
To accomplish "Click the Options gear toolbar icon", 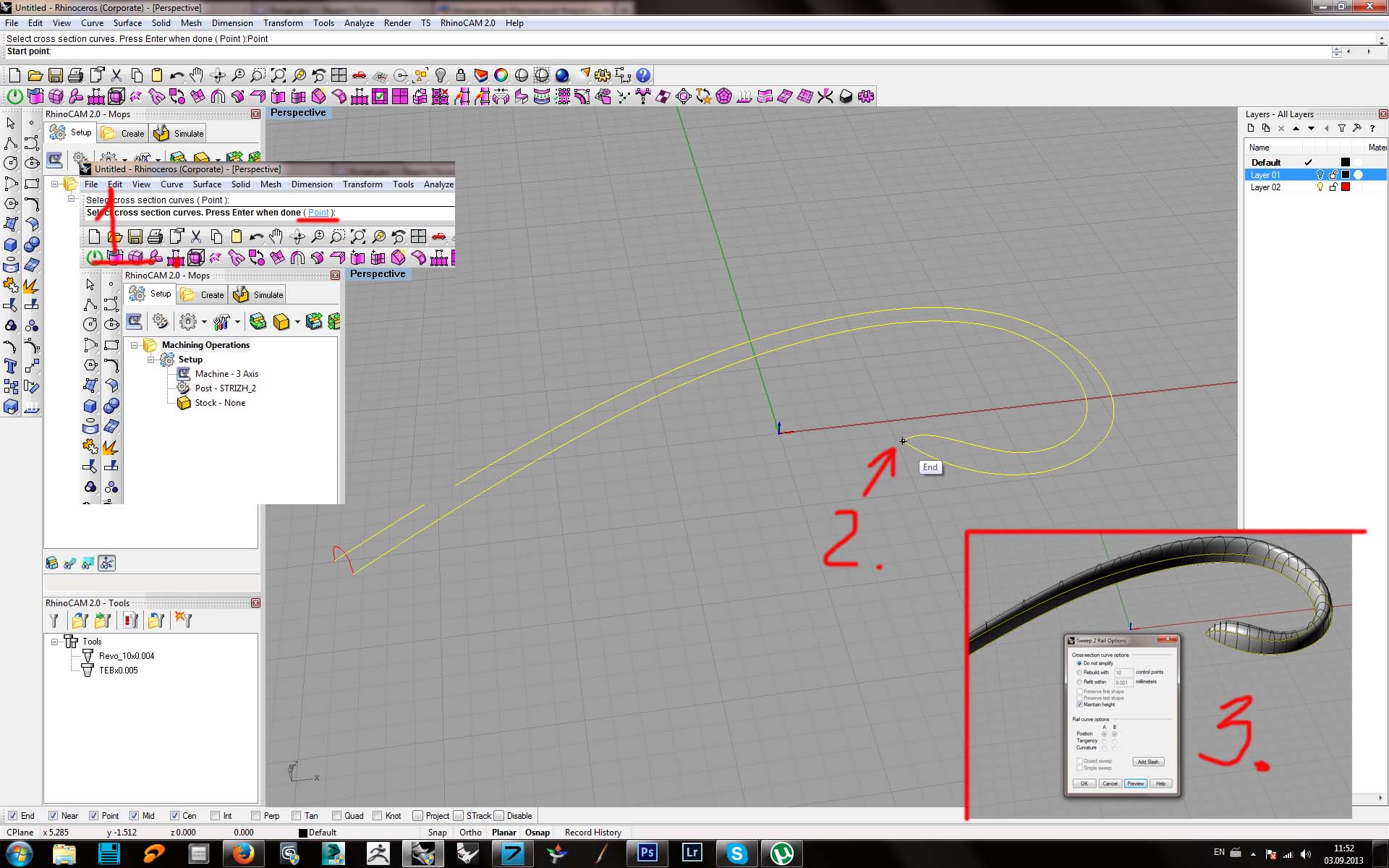I will [603, 75].
